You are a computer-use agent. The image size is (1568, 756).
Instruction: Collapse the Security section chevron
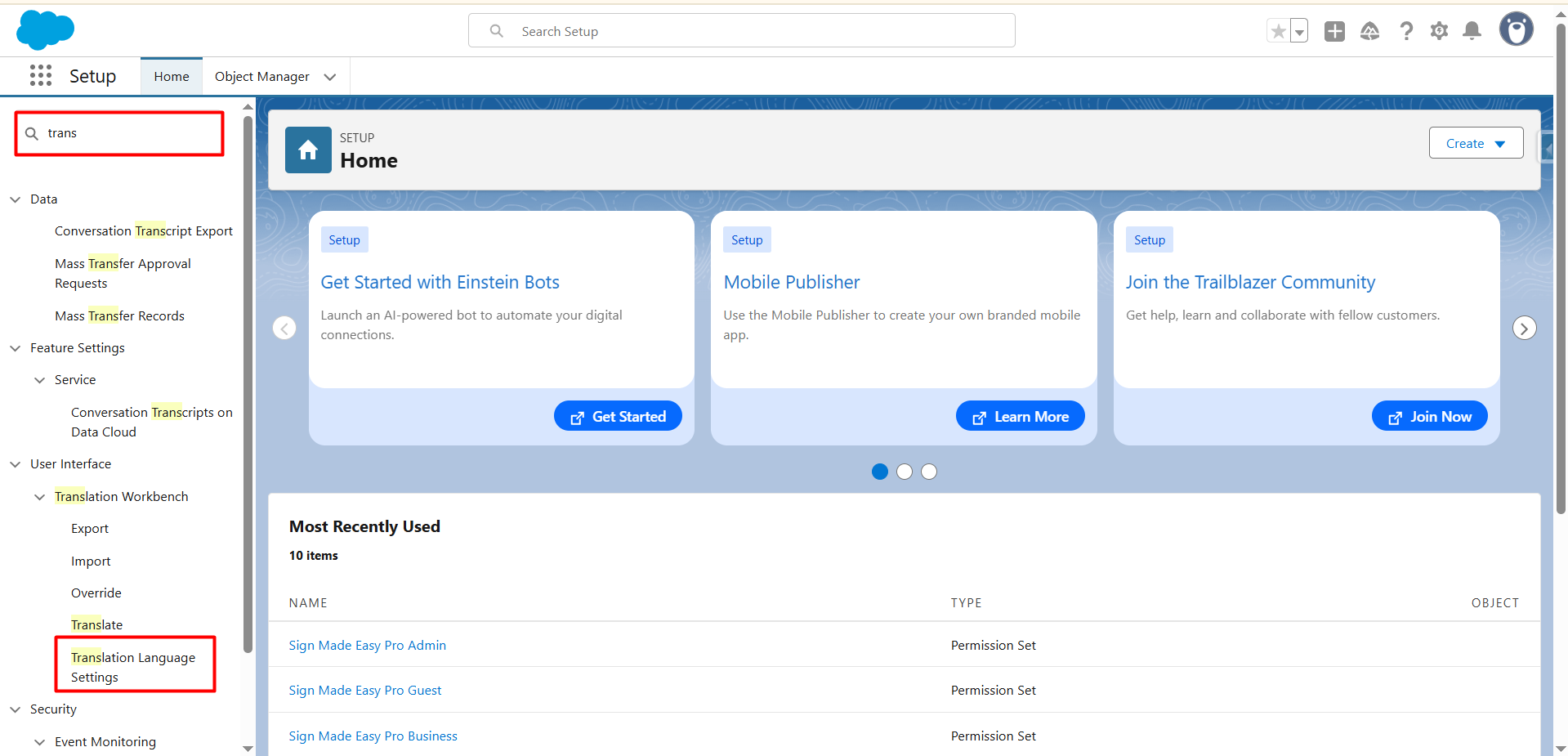[16, 709]
